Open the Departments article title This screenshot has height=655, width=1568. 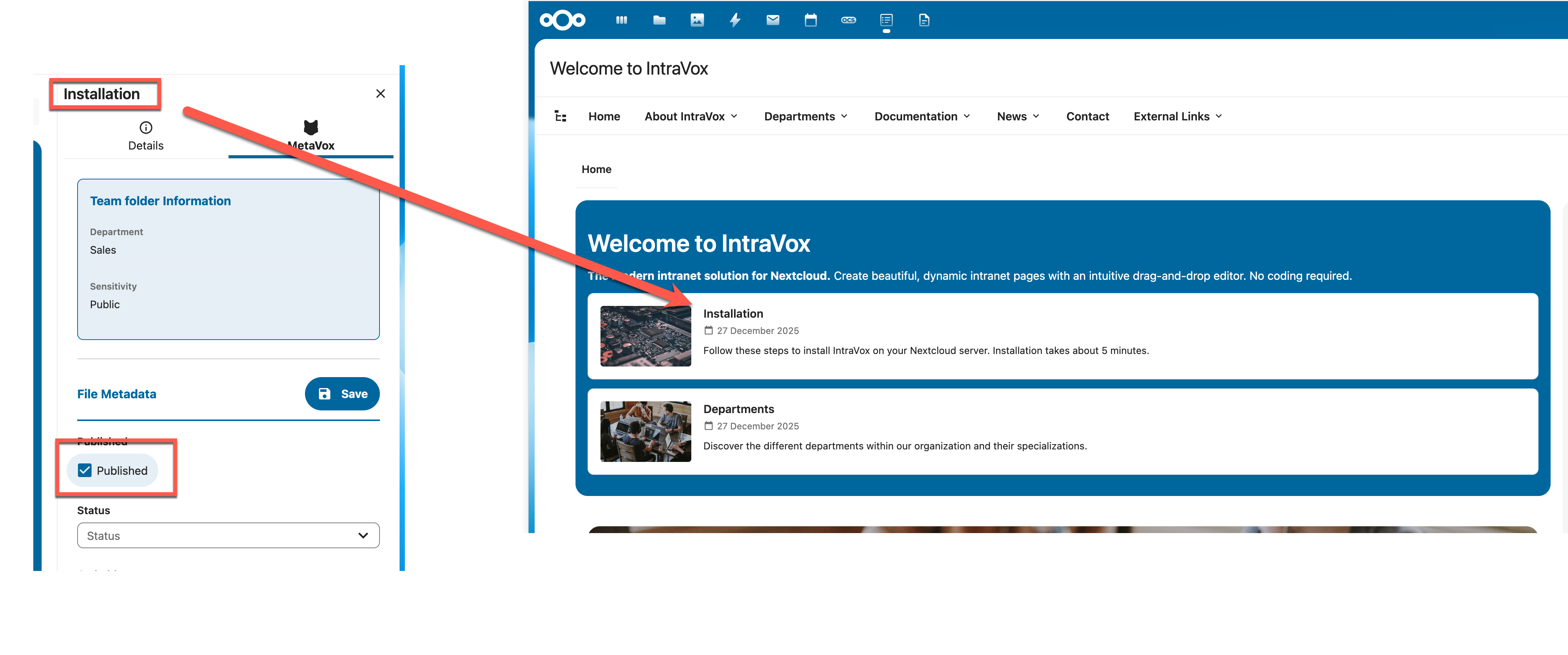739,409
